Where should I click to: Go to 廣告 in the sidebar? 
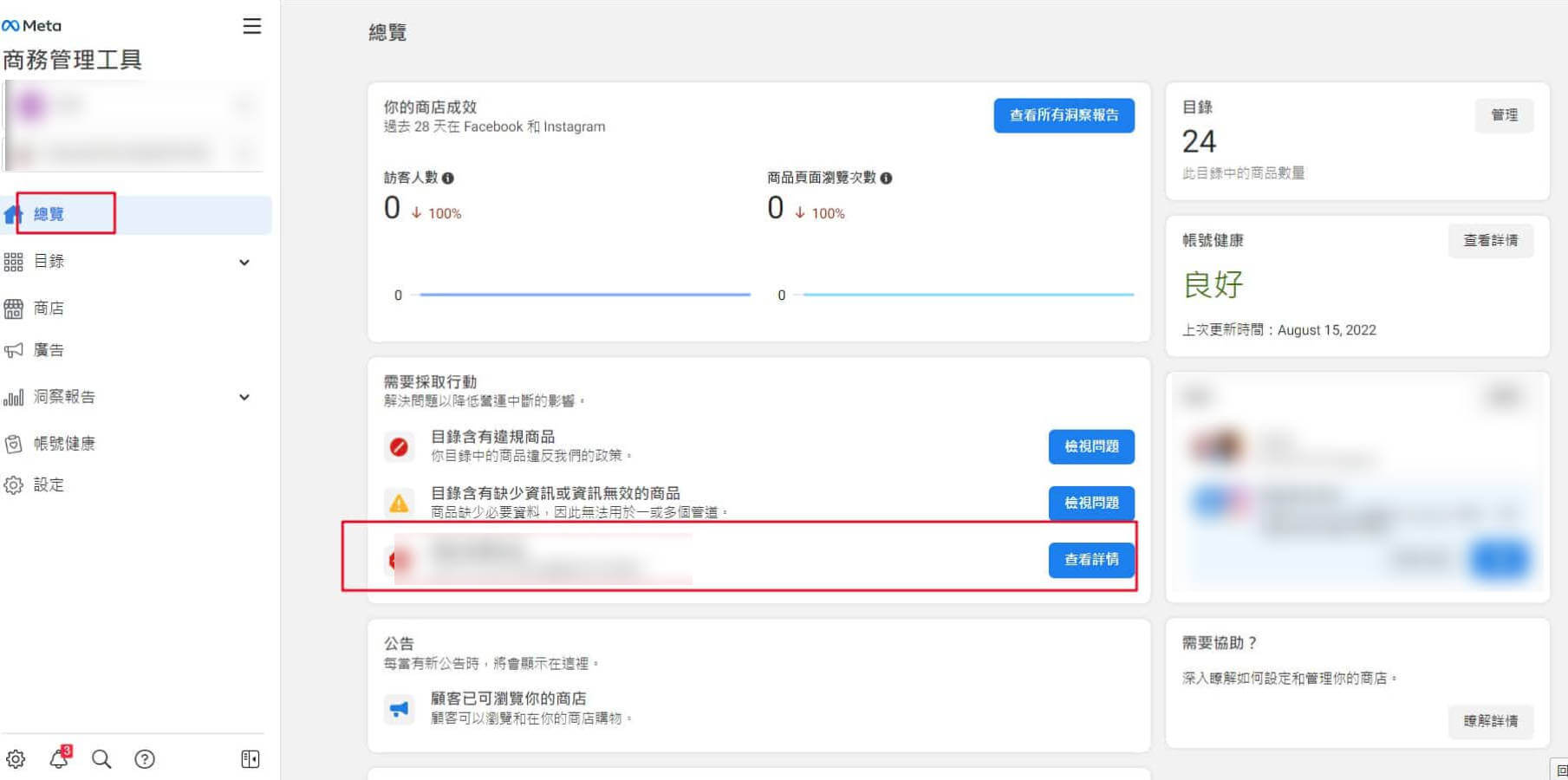click(x=49, y=350)
